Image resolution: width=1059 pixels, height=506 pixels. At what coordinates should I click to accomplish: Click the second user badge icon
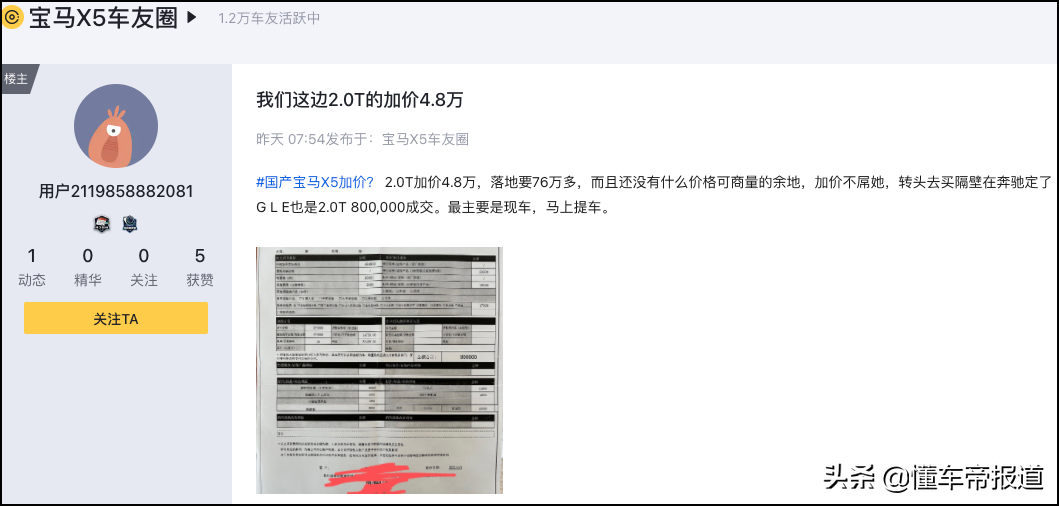[x=130, y=224]
